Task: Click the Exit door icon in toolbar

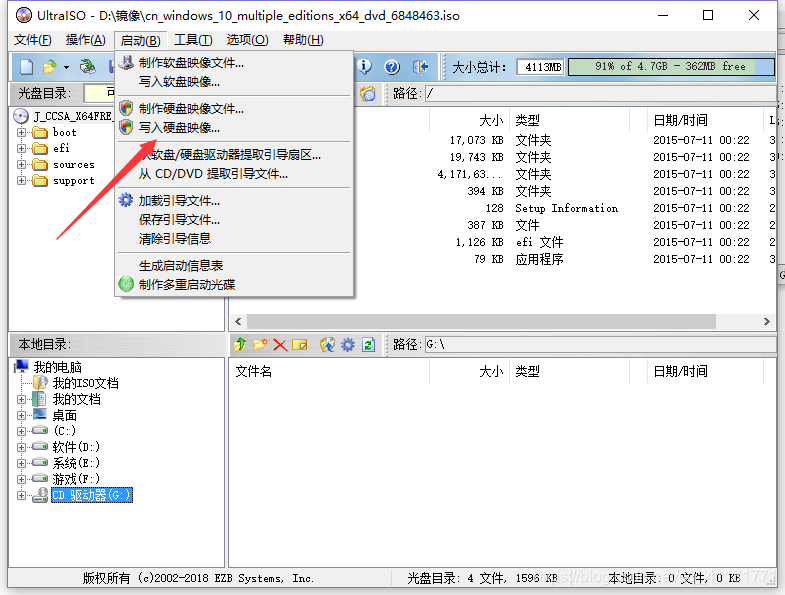Action: [421, 67]
